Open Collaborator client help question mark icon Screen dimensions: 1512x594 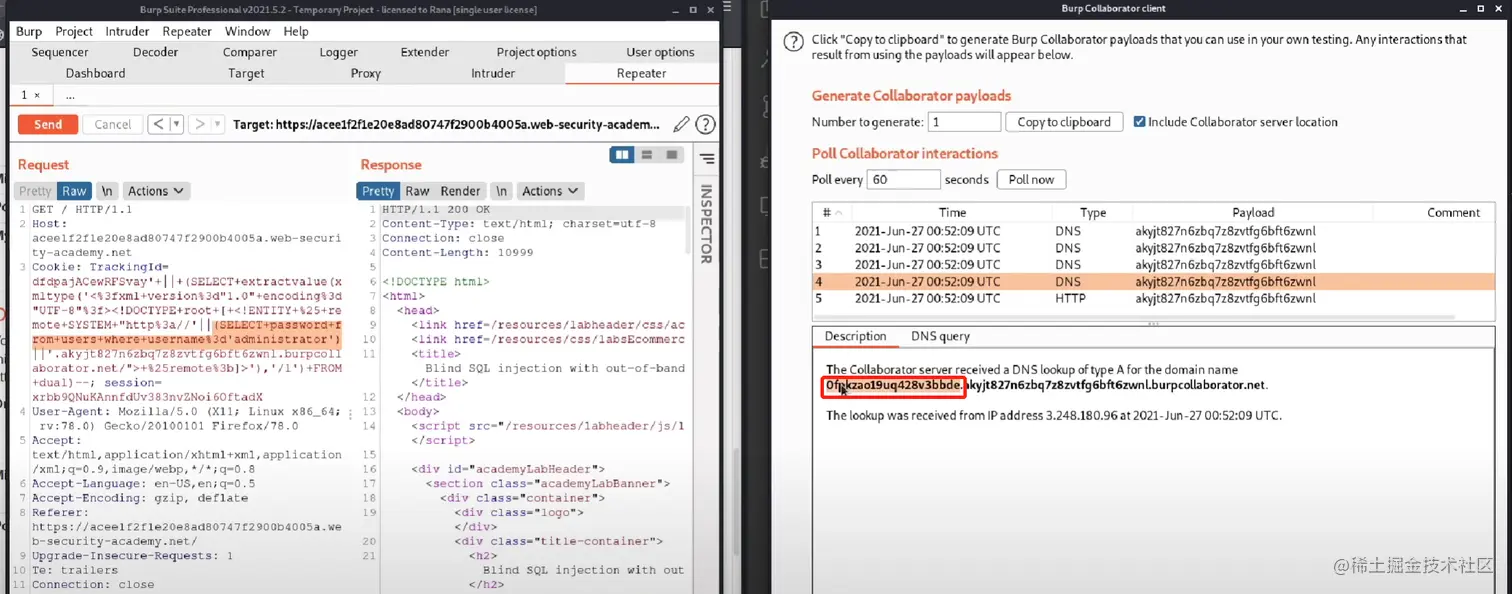click(x=793, y=41)
